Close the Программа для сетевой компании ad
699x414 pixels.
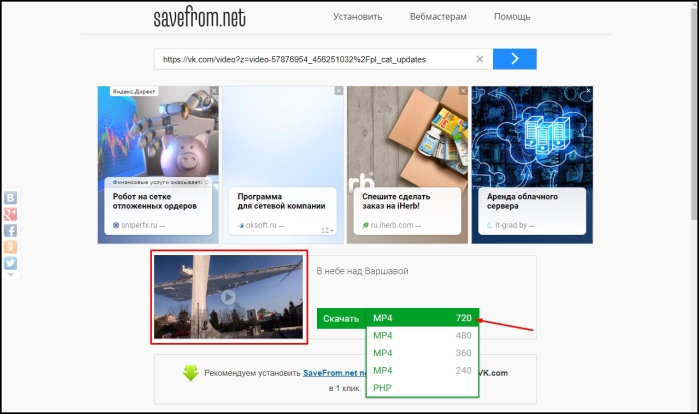(x=339, y=91)
